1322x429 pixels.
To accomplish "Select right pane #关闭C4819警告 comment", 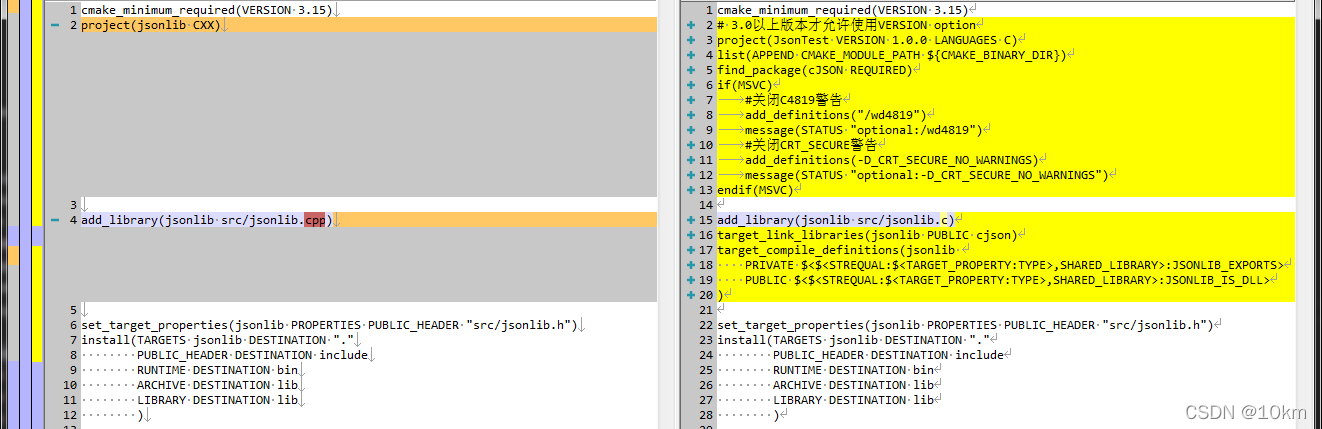I will (x=794, y=100).
